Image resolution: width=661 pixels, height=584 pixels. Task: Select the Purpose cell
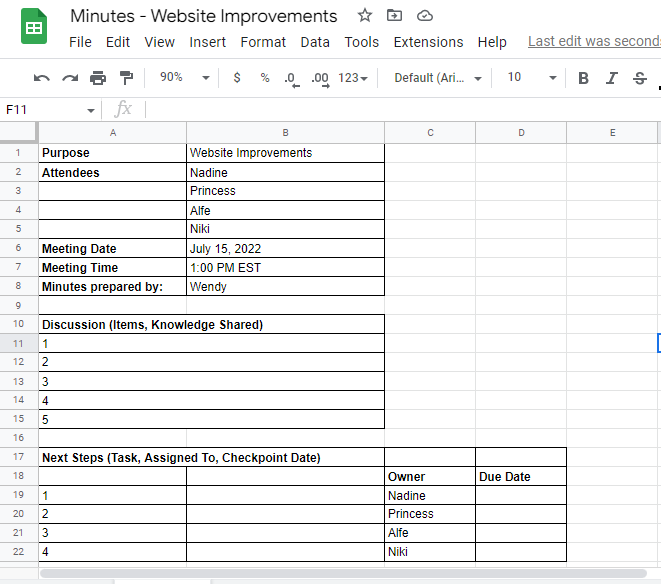113,153
